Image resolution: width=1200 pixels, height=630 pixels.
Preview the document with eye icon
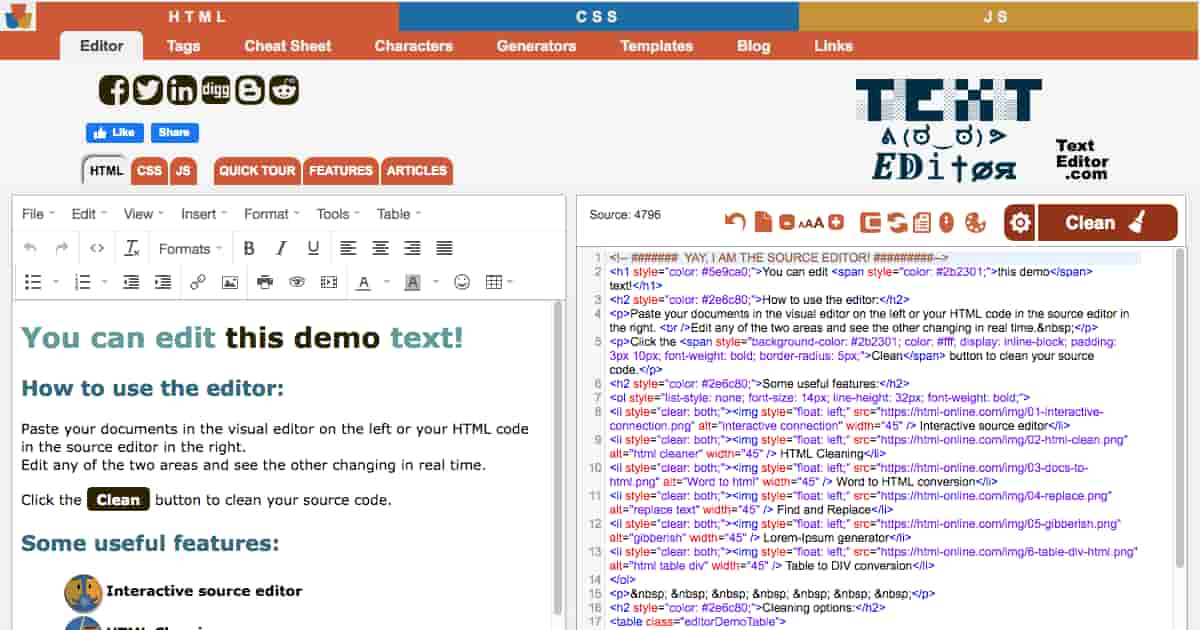click(x=297, y=282)
